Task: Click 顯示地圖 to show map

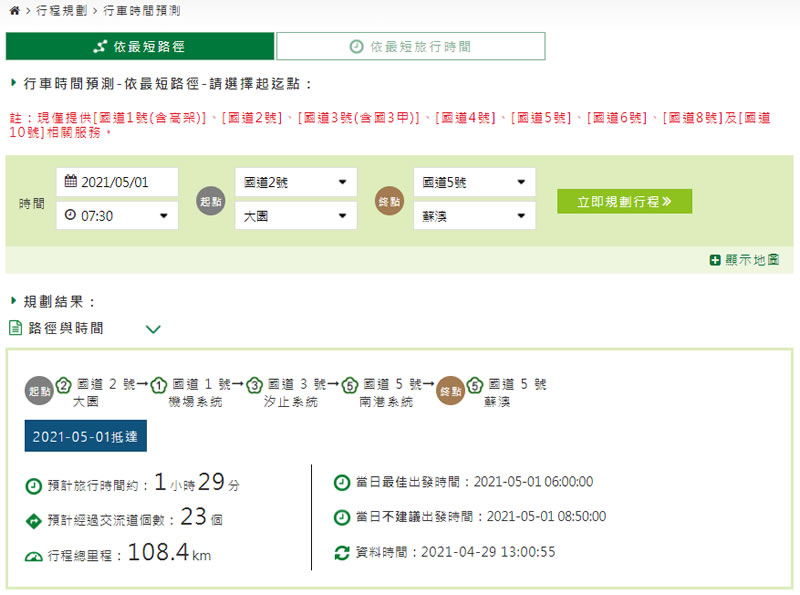Action: 745,260
